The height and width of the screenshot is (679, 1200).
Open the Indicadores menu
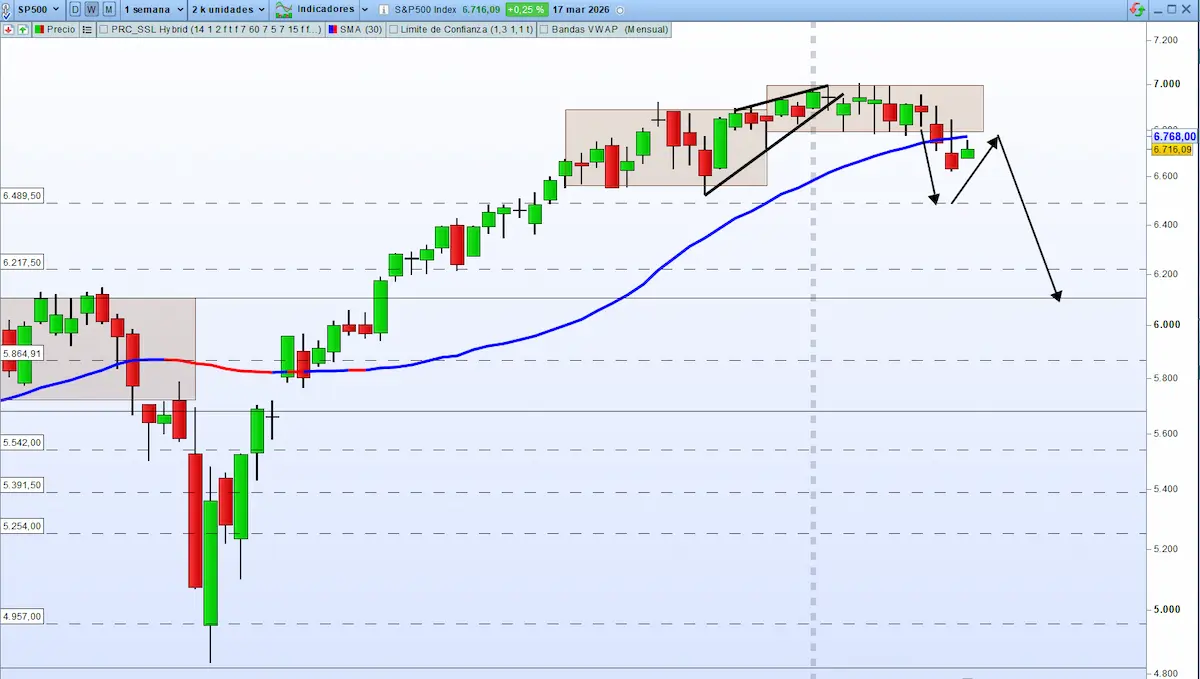point(327,8)
